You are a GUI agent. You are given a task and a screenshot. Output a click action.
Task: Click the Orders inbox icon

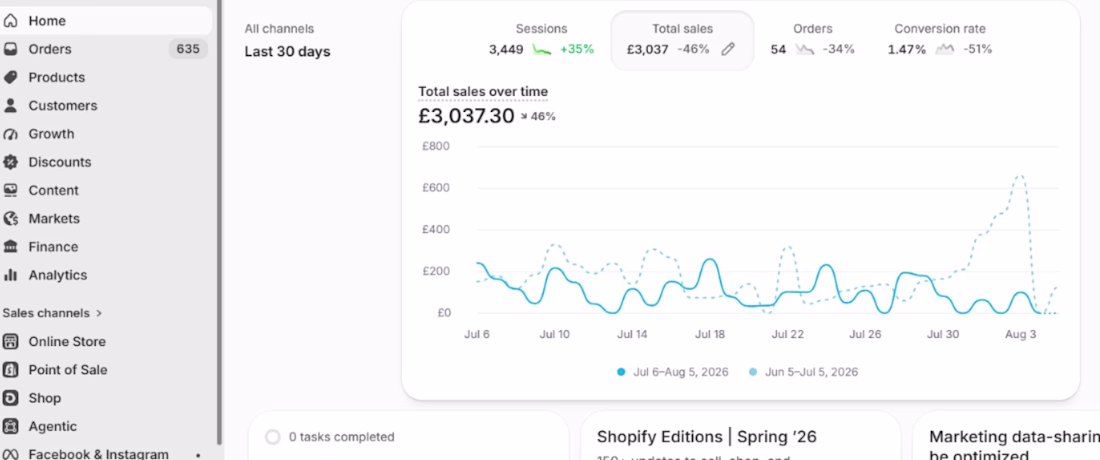pyautogui.click(x=10, y=49)
